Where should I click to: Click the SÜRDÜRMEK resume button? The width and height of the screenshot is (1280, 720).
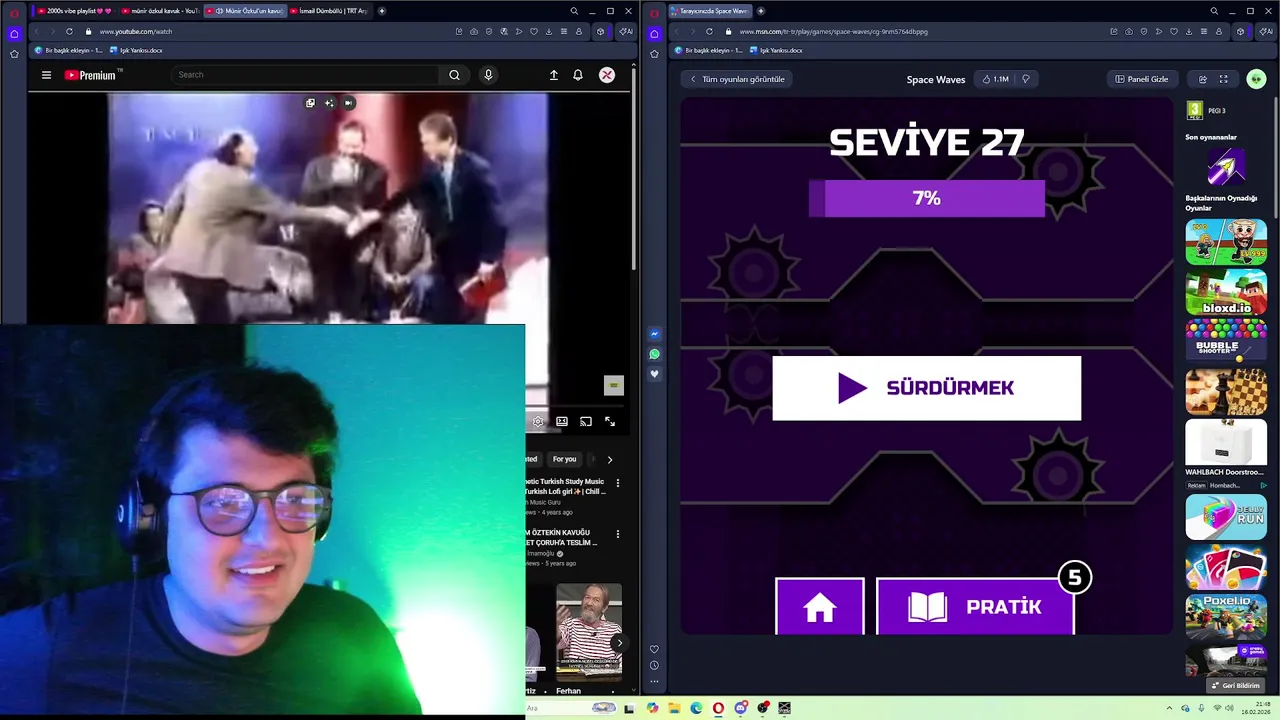click(x=927, y=388)
